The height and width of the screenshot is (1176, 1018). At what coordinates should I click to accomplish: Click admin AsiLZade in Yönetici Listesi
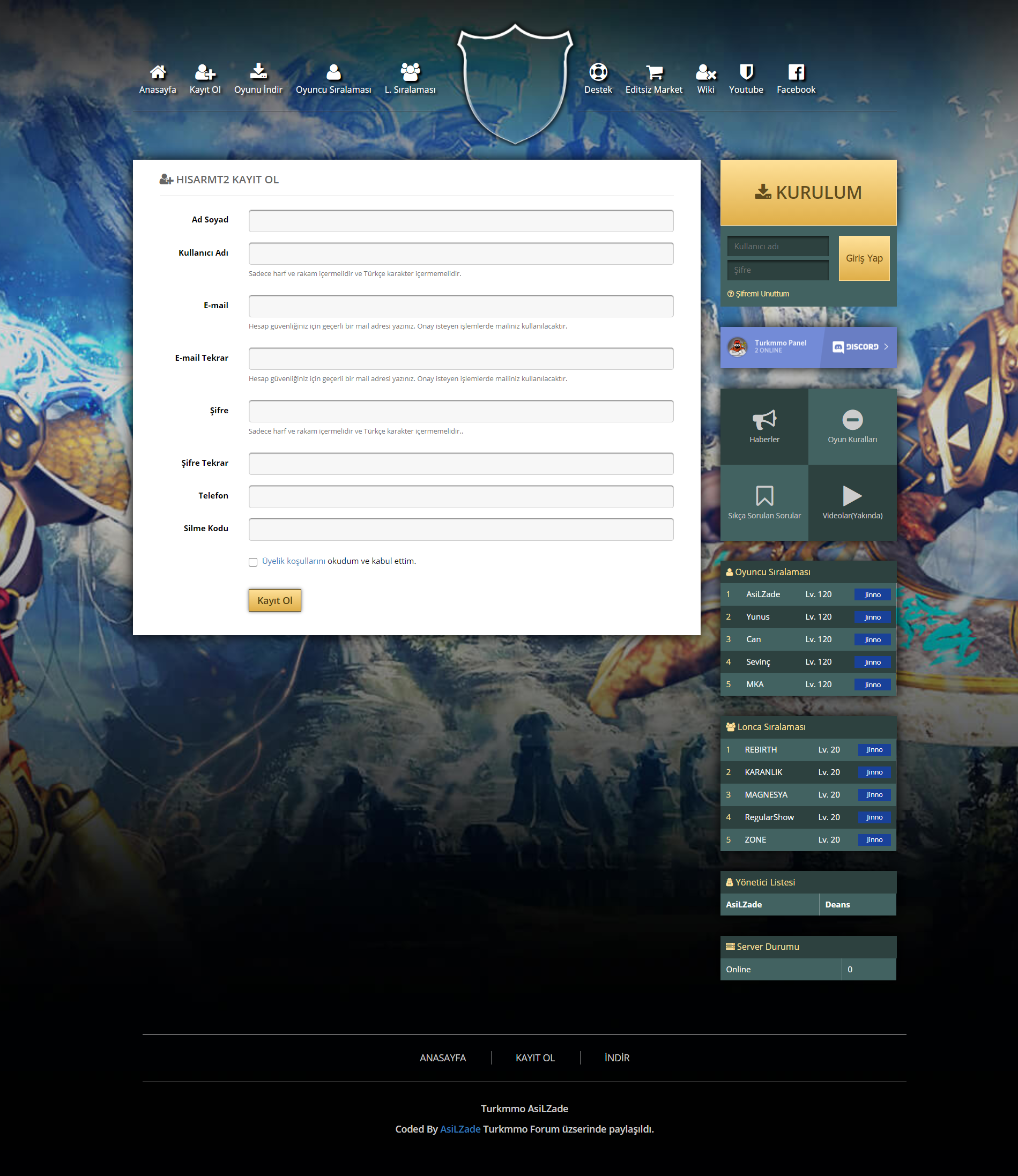(744, 904)
